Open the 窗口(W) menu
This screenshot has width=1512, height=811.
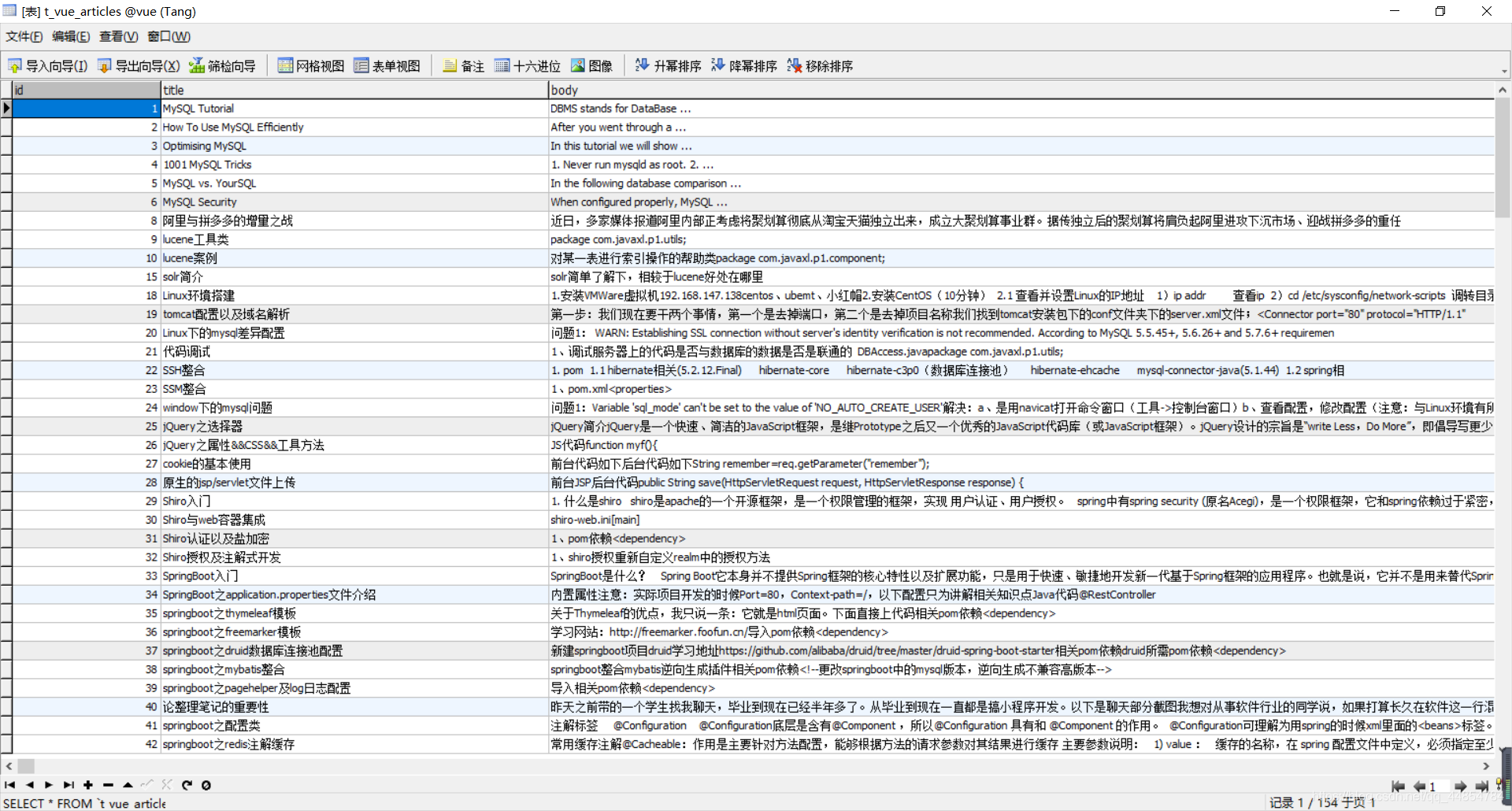point(169,36)
